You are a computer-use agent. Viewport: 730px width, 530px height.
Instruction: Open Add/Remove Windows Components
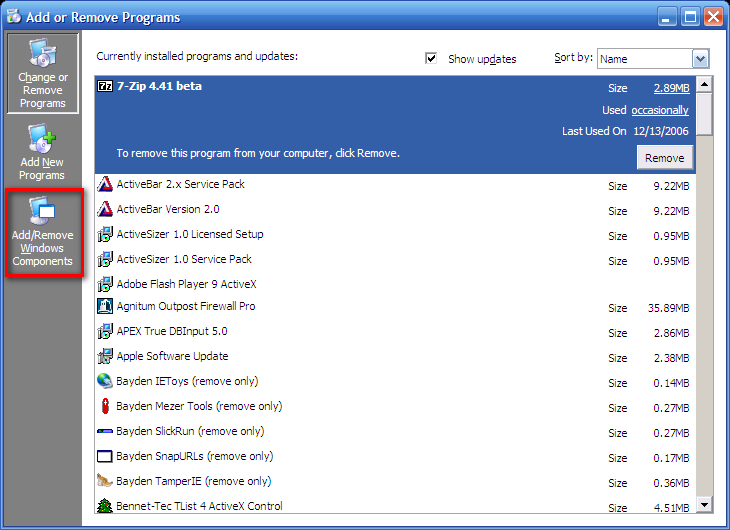[42, 234]
